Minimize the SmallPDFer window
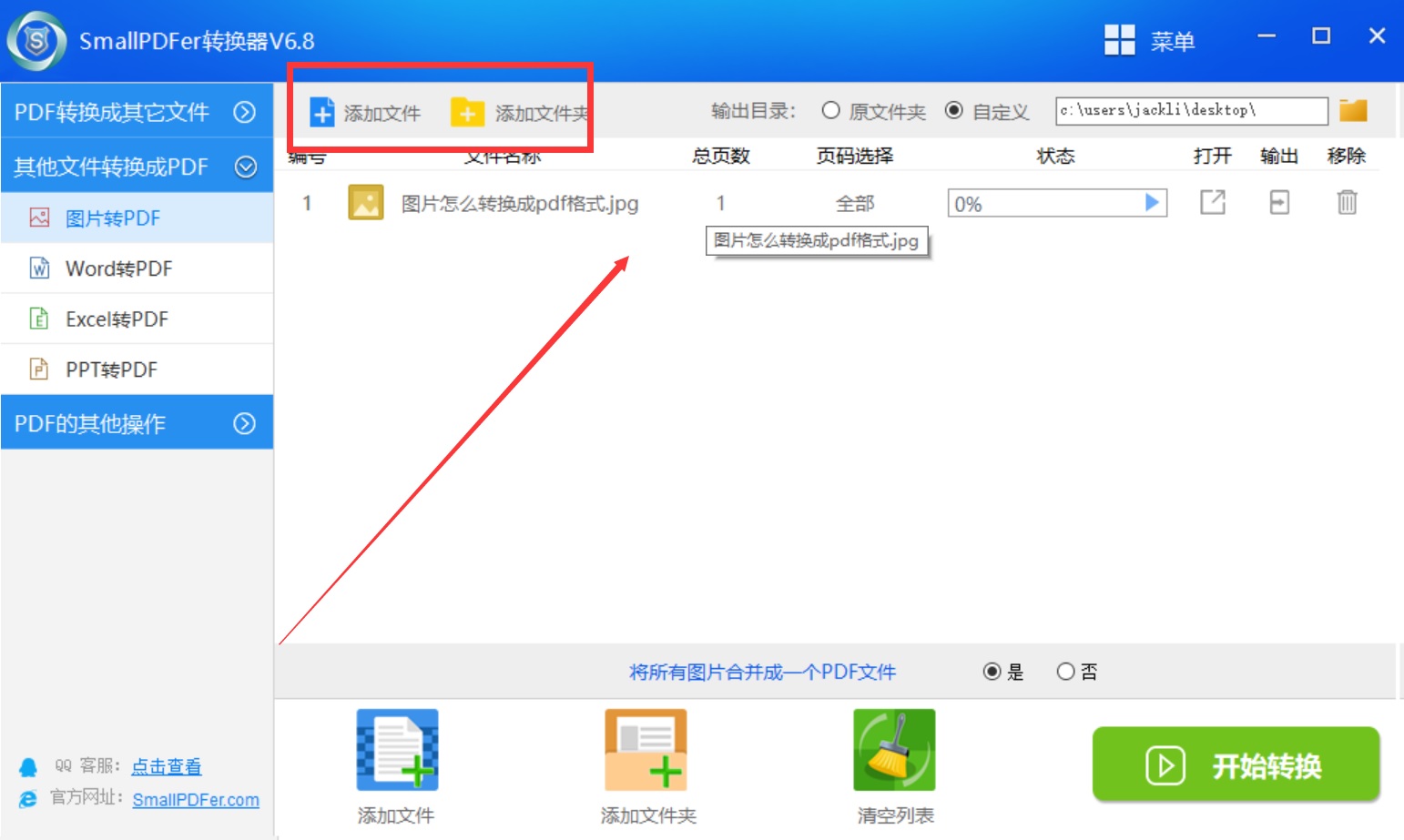The image size is (1404, 840). pos(1267,36)
